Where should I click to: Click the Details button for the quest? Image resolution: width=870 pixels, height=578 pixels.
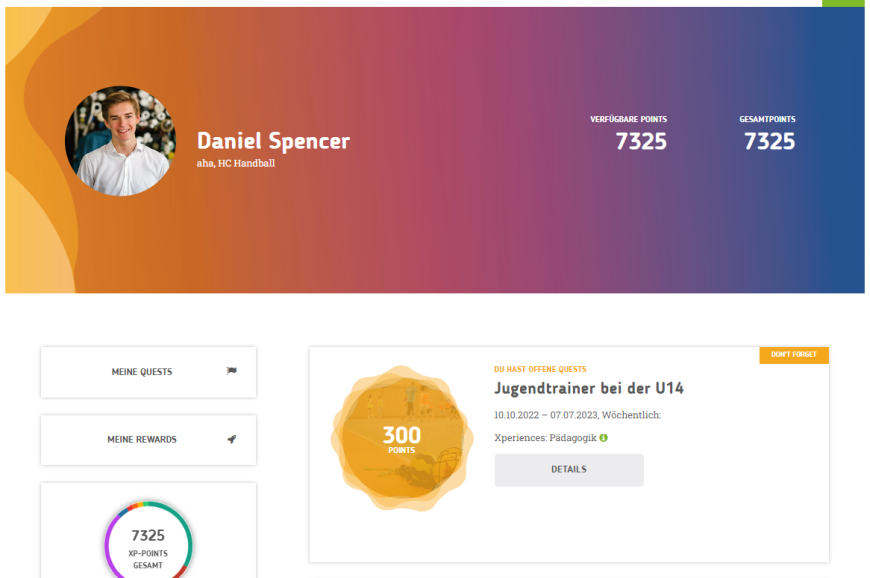(569, 469)
